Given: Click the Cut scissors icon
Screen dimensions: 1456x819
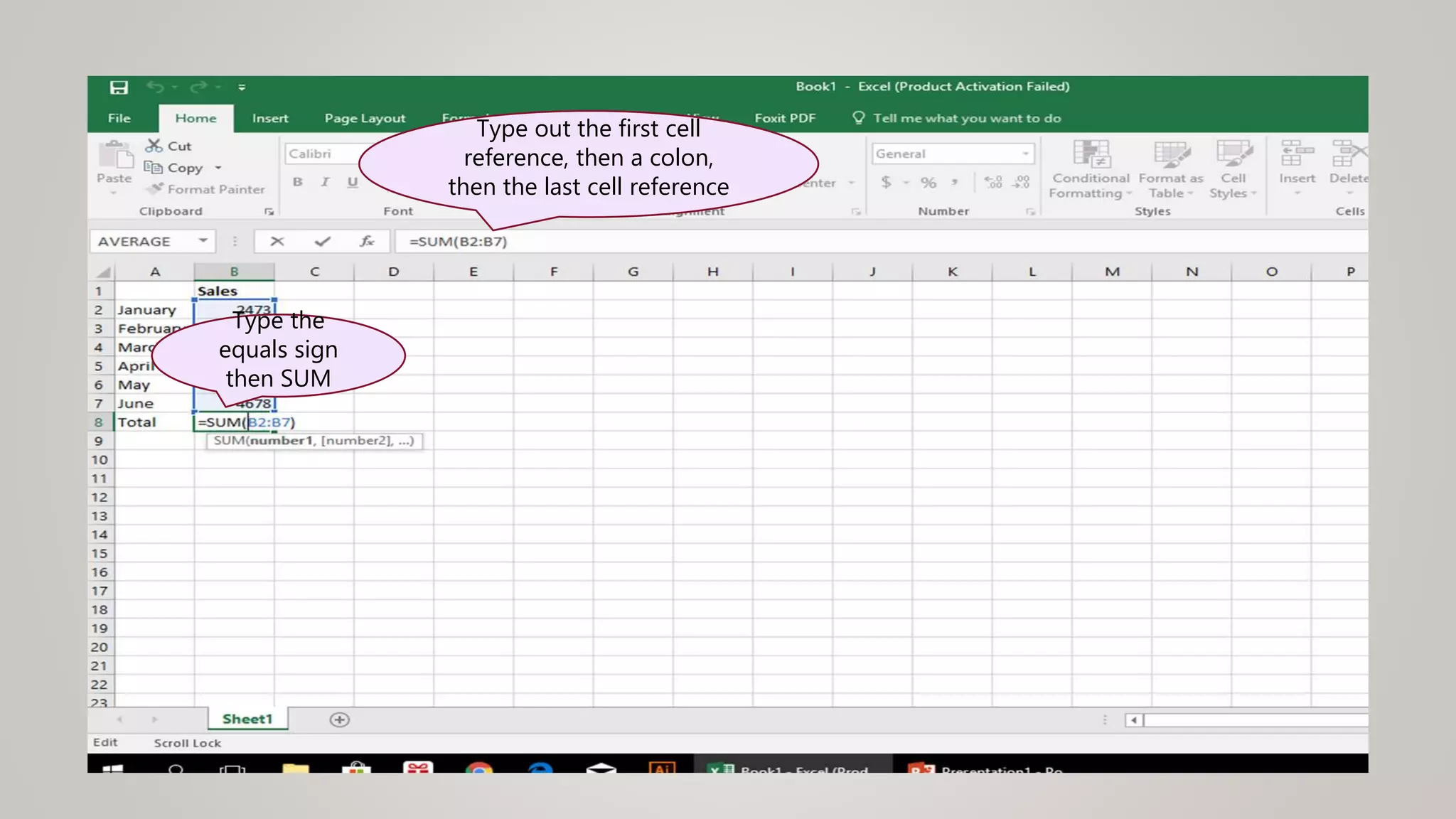Looking at the screenshot, I should (x=154, y=146).
